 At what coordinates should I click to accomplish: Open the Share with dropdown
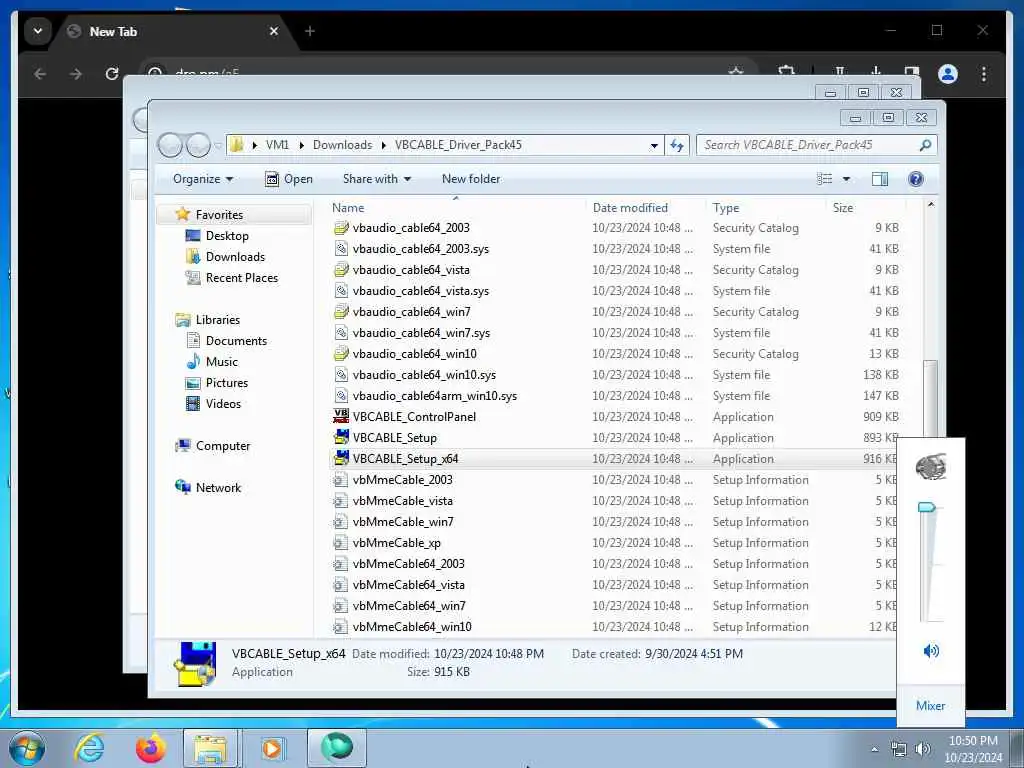(x=377, y=179)
